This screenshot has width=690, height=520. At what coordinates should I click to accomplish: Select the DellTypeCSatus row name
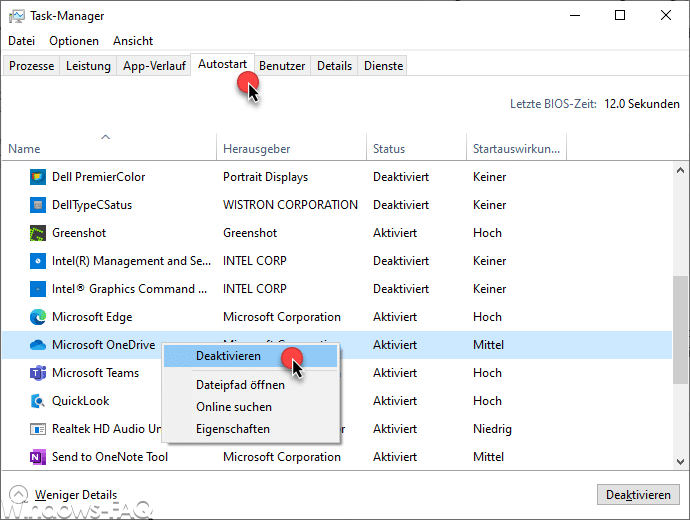(92, 205)
